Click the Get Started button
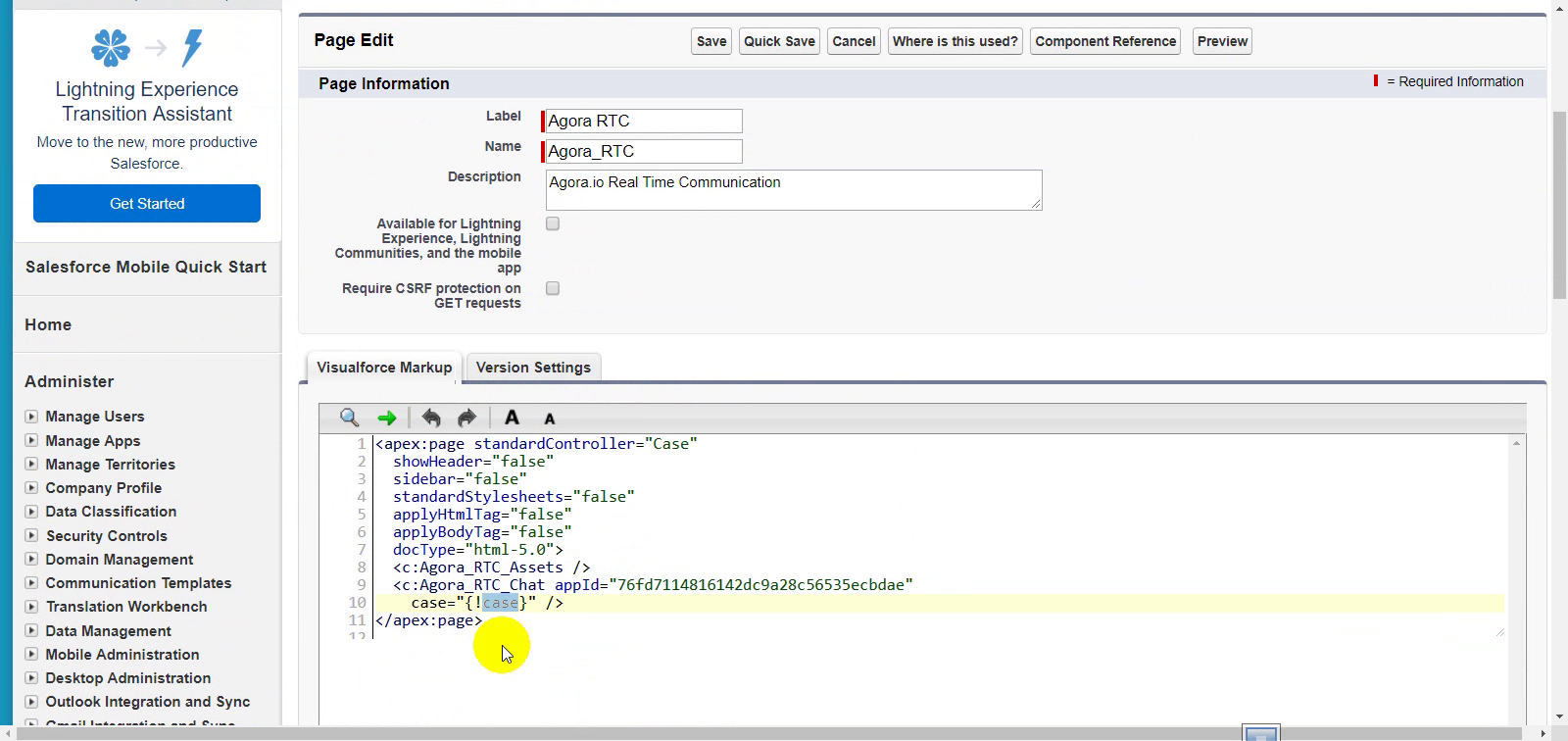The height and width of the screenshot is (741, 1568). 147,204
